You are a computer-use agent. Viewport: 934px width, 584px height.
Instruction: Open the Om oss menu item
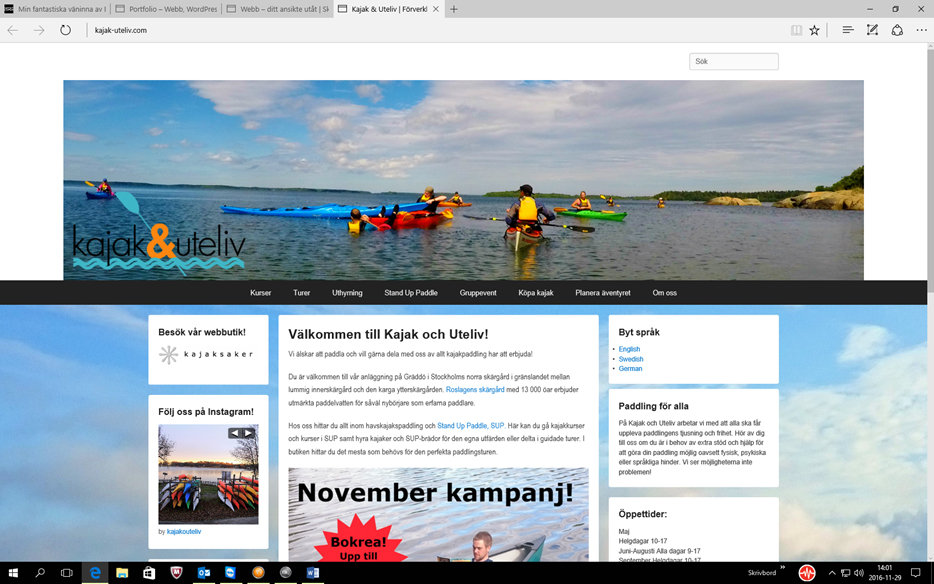(x=664, y=293)
